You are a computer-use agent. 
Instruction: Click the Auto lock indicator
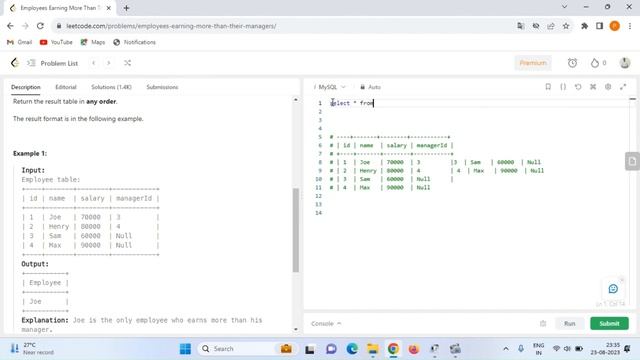click(x=370, y=87)
